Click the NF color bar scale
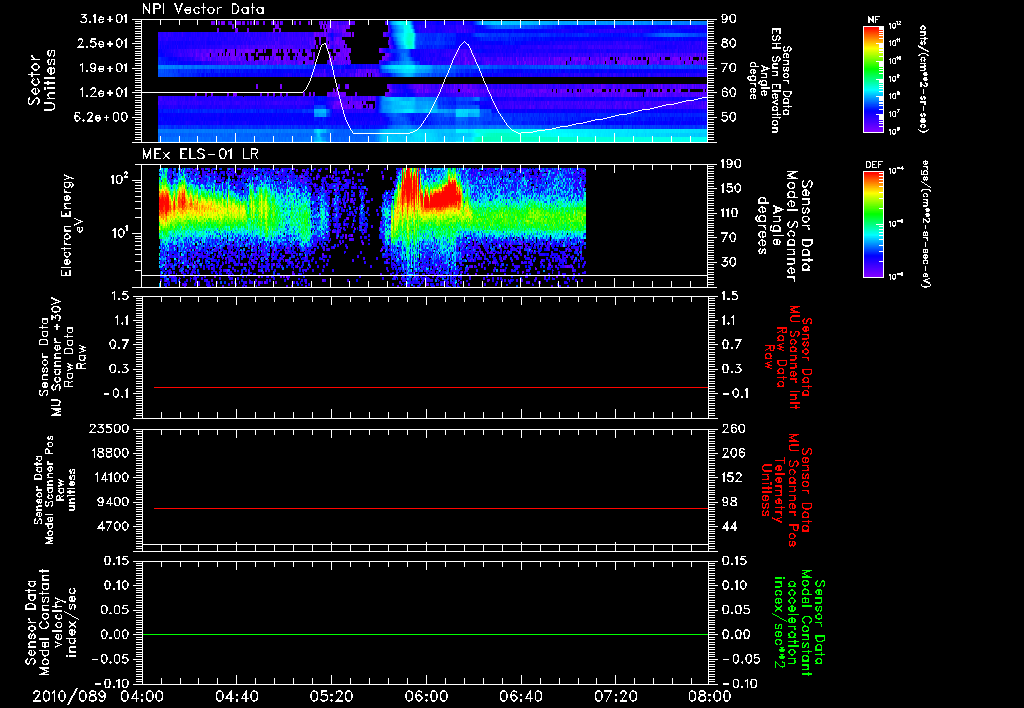This screenshot has height=708, width=1024. pyautogui.click(x=873, y=78)
